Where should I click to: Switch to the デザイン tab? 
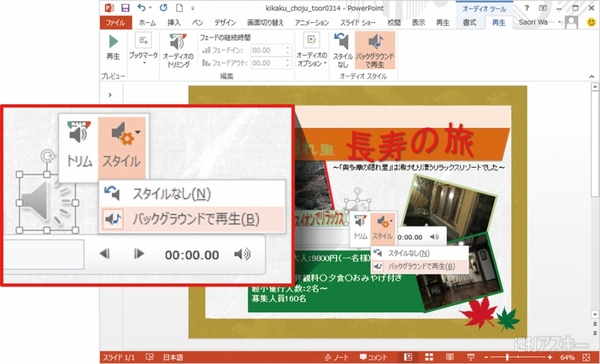[x=225, y=23]
